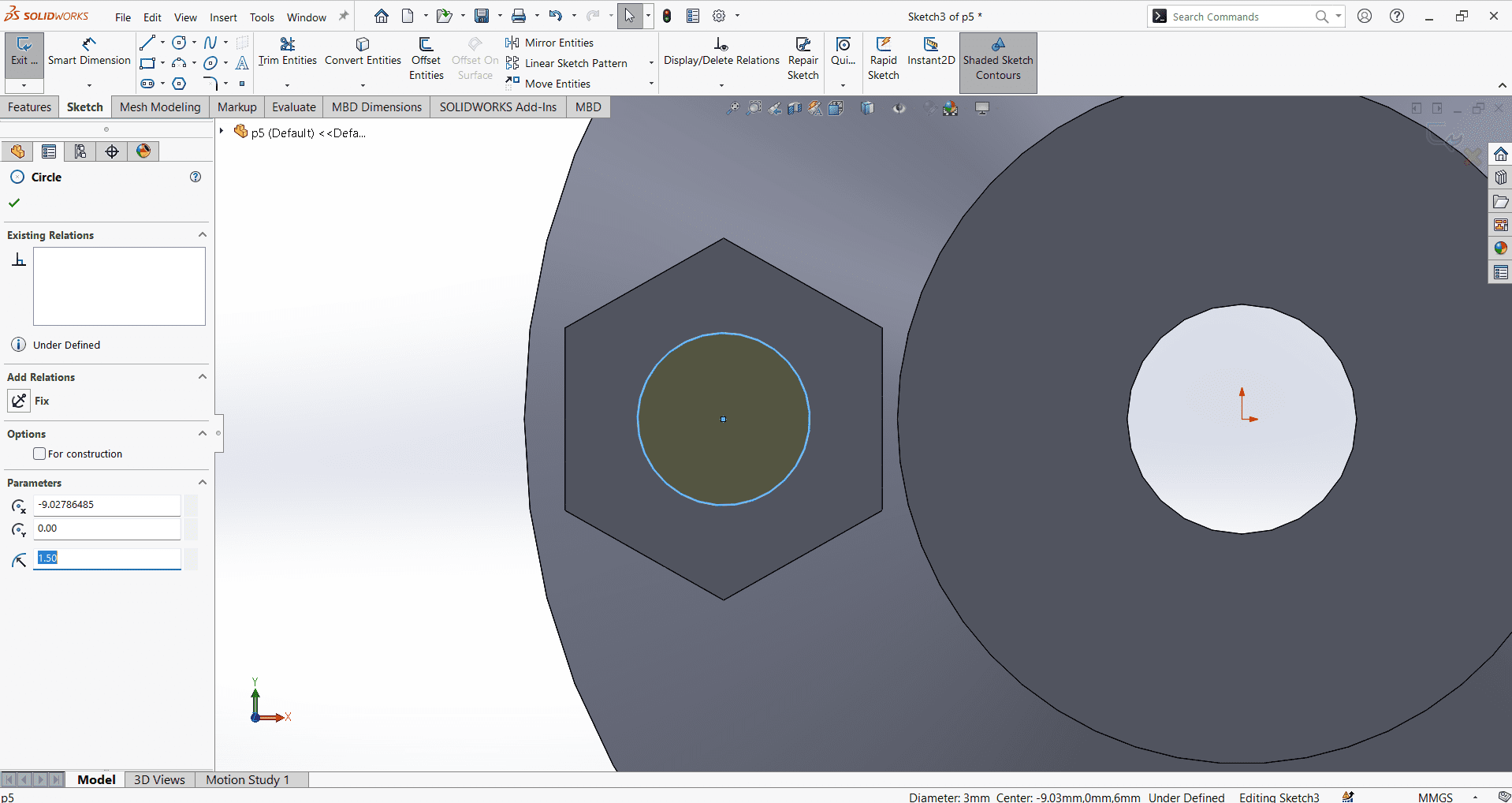This screenshot has height=803, width=1512.
Task: Select the Arc sketch tool
Action: (x=179, y=63)
